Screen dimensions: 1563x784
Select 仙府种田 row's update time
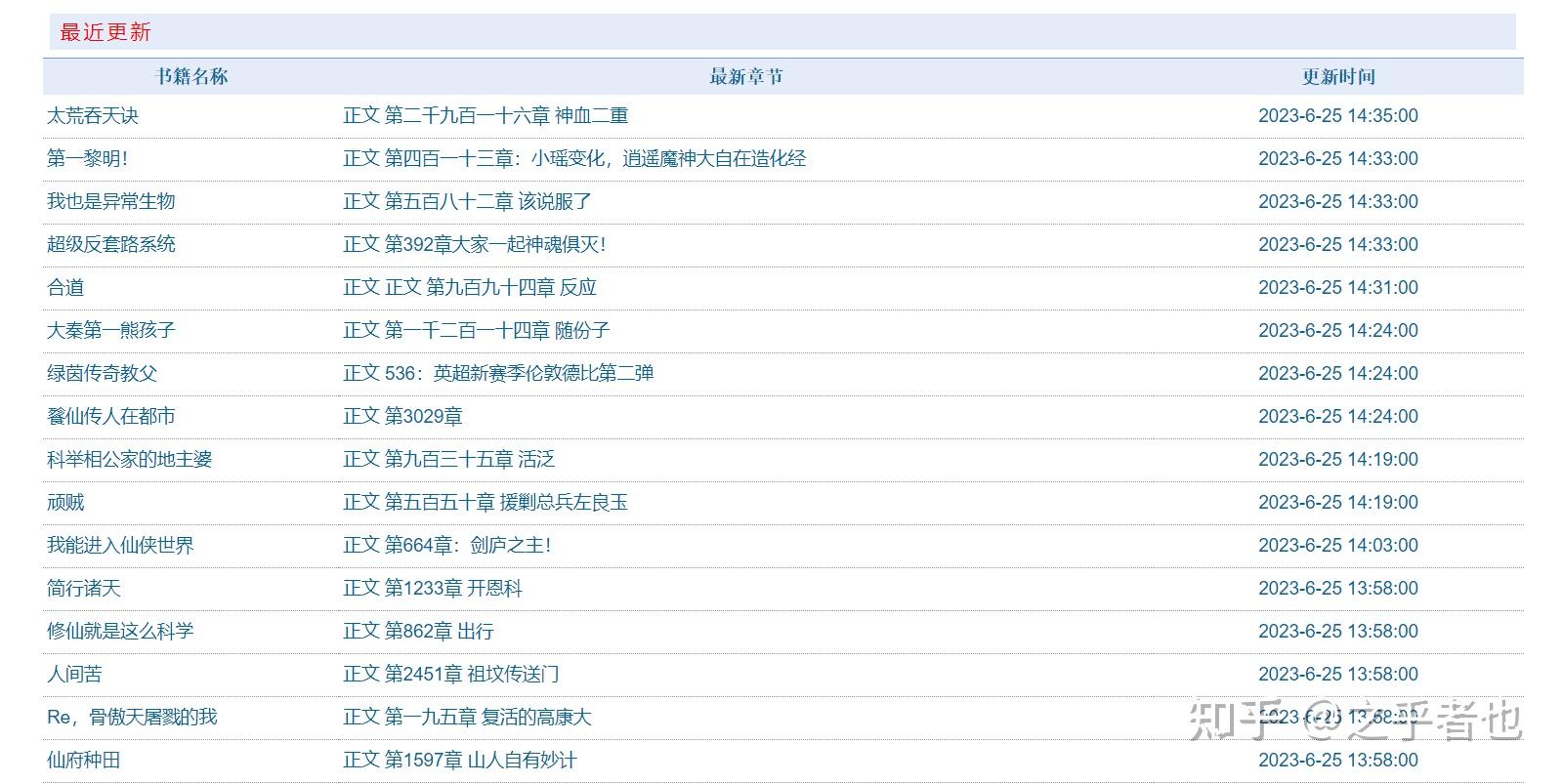point(1338,760)
